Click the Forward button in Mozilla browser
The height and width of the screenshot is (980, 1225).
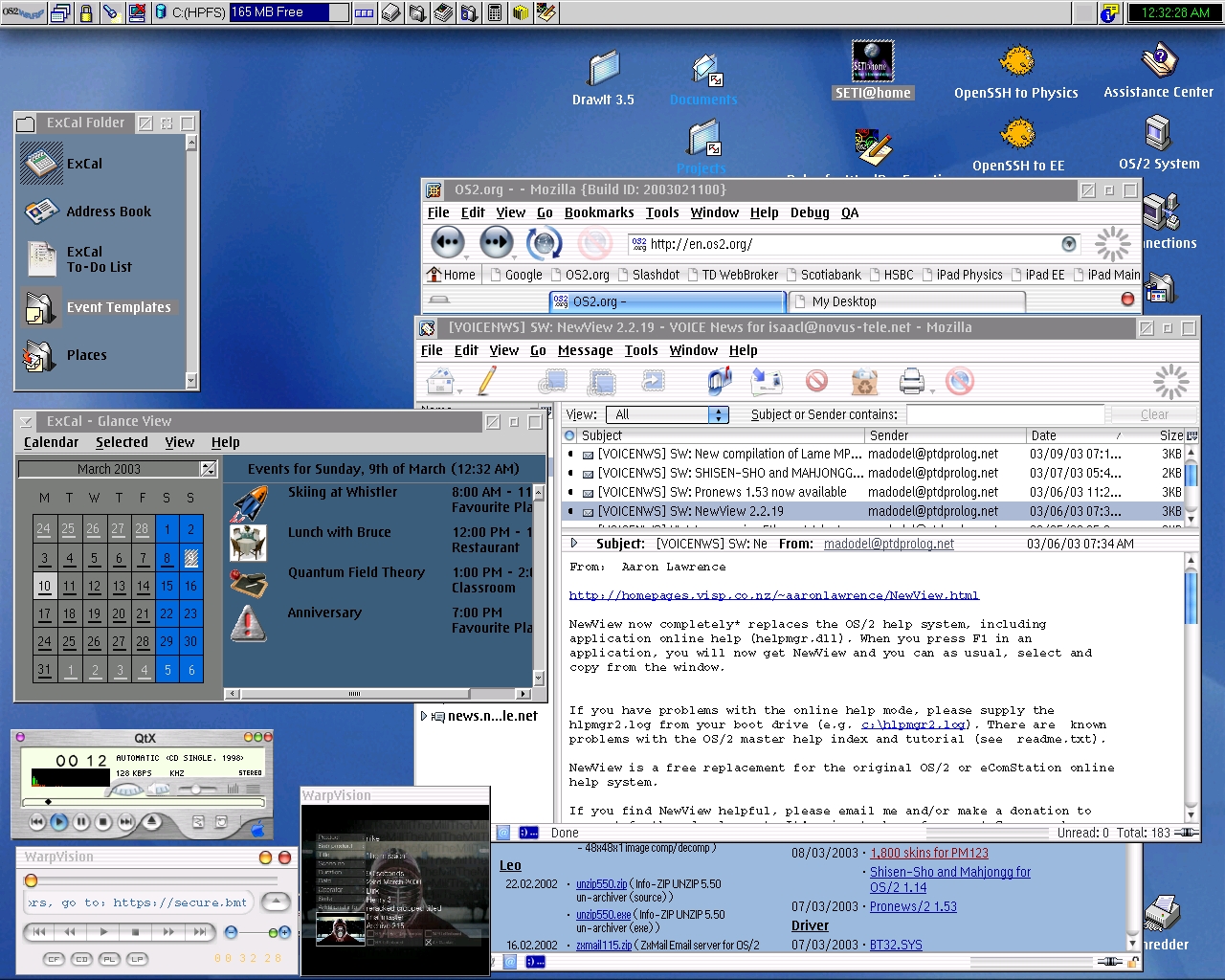496,243
